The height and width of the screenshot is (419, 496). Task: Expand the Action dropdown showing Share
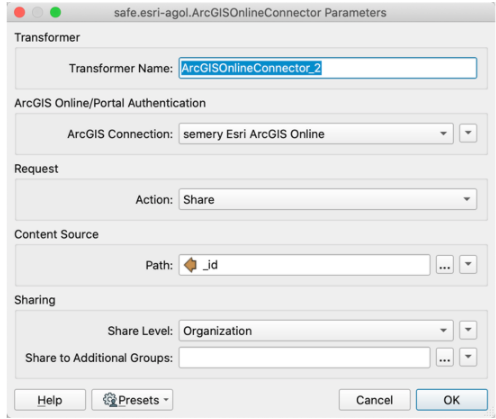[x=328, y=199]
